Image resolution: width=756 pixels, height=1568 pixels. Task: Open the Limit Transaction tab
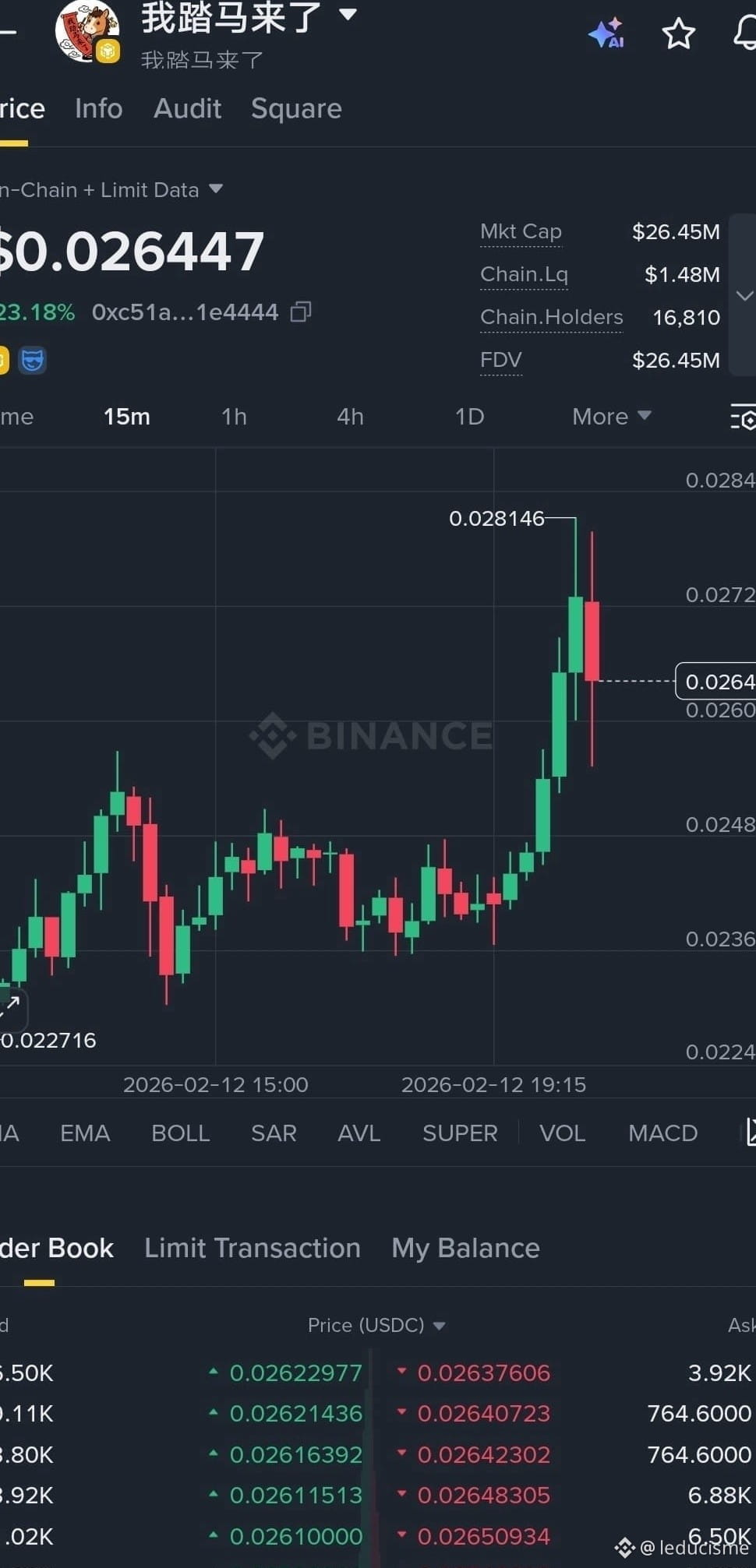pyautogui.click(x=253, y=1248)
